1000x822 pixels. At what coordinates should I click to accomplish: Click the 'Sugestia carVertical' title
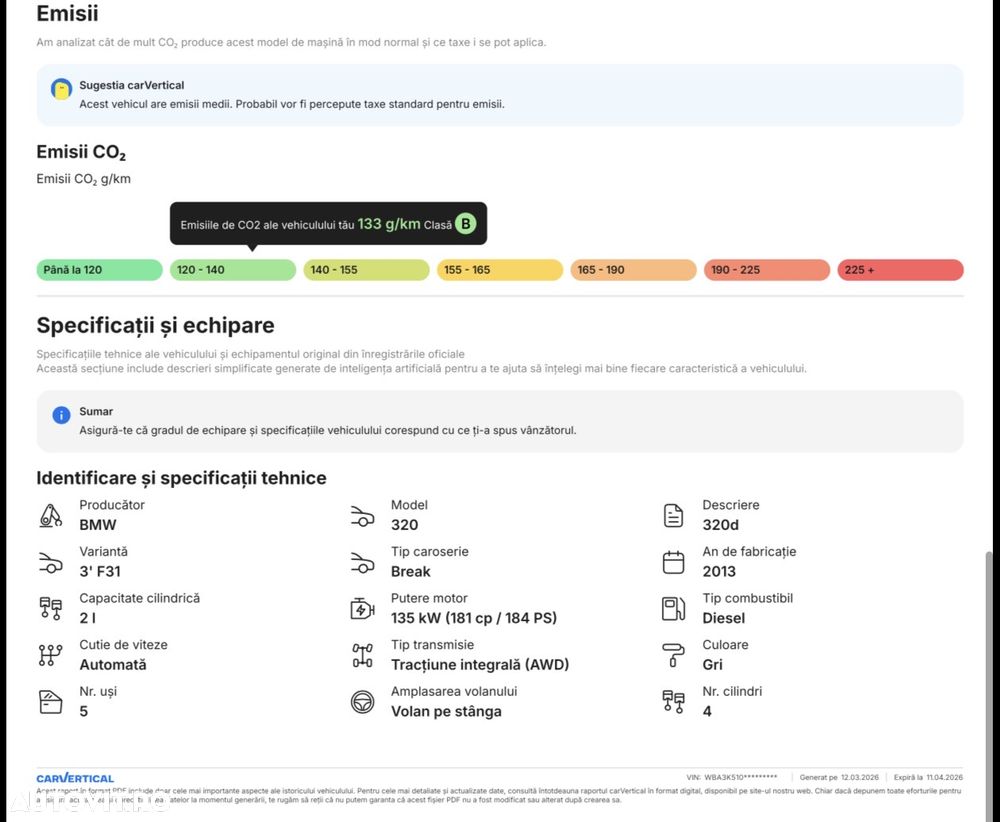131,85
